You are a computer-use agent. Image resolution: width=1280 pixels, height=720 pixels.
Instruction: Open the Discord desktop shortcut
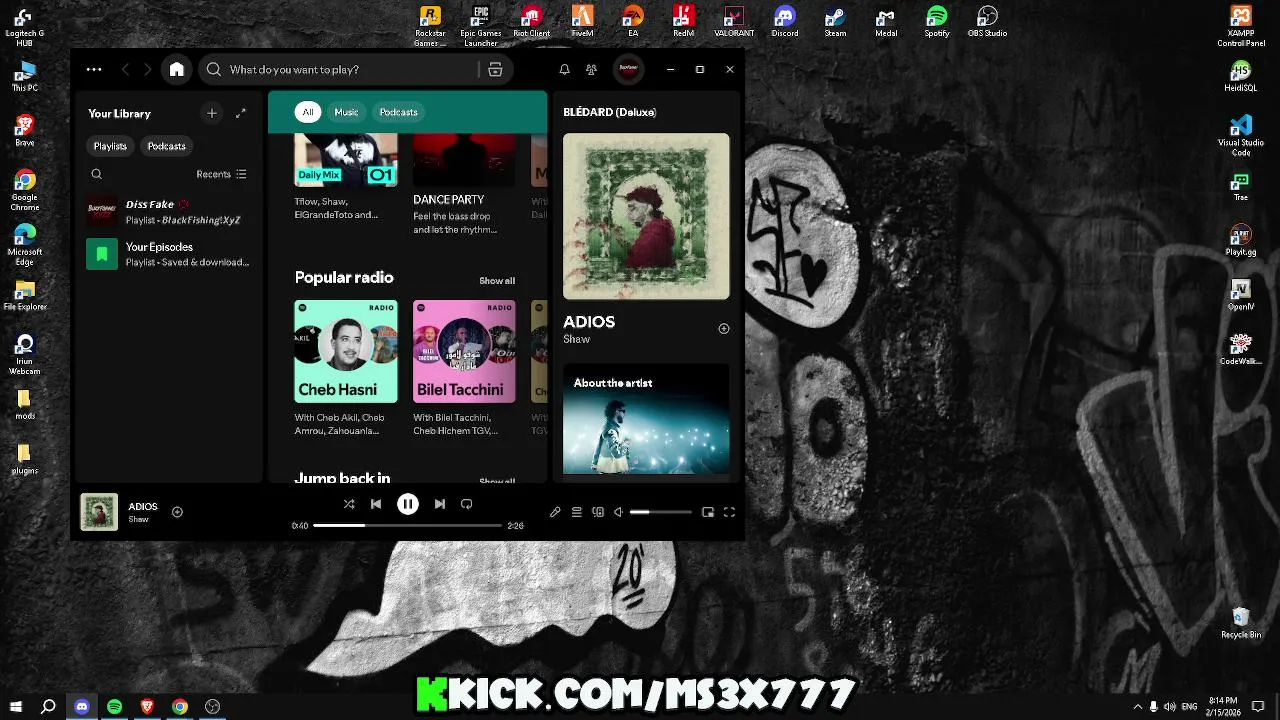pos(785,22)
